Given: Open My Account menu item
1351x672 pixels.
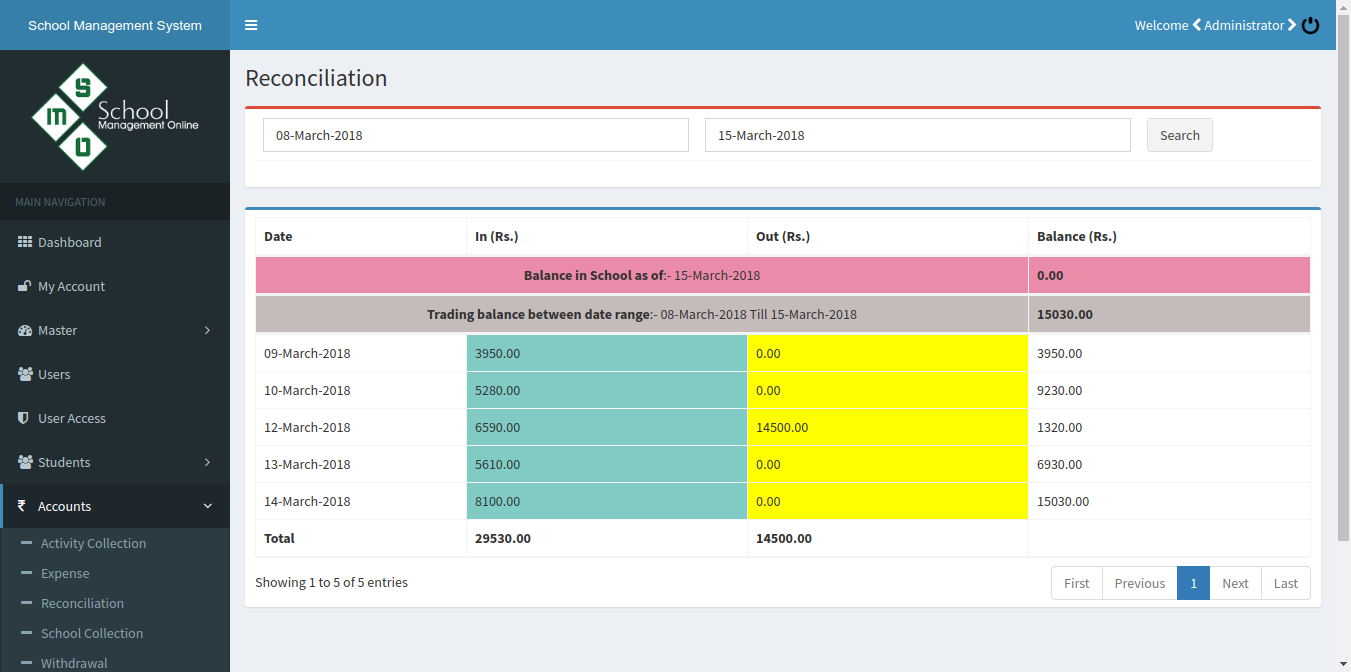Looking at the screenshot, I should 115,286.
